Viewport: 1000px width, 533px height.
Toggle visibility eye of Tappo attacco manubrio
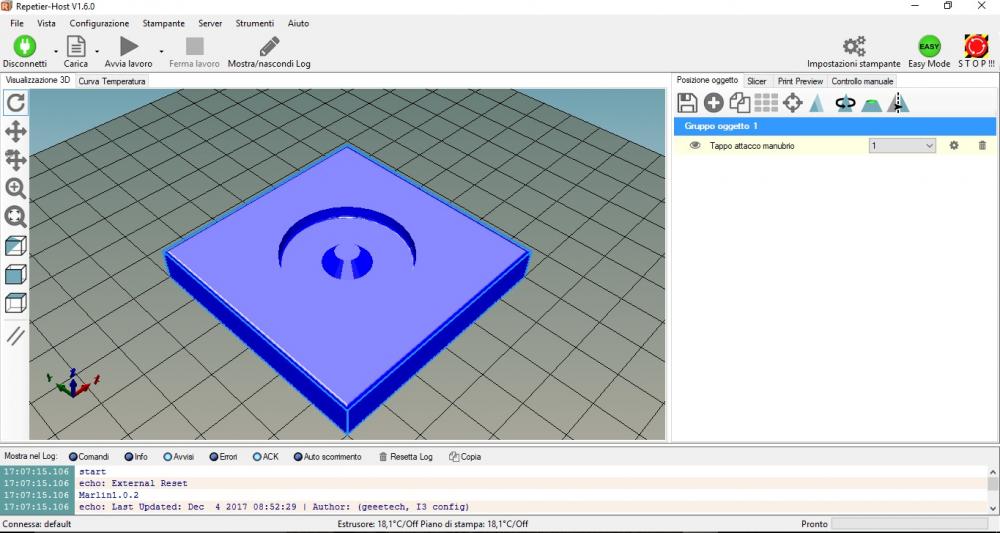click(694, 146)
